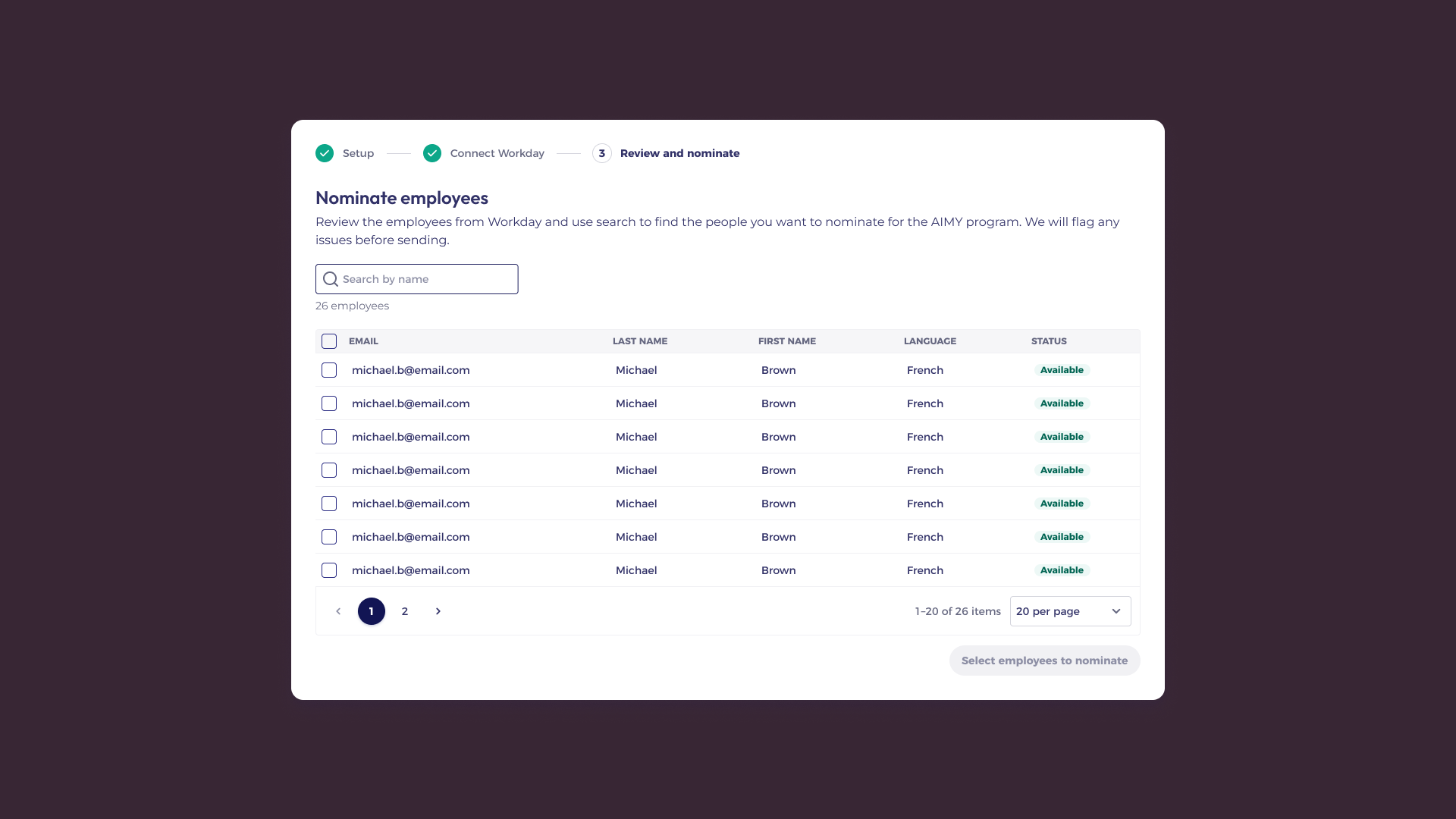Click the green checkmark beside Setup
The image size is (1456, 819).
click(x=324, y=153)
